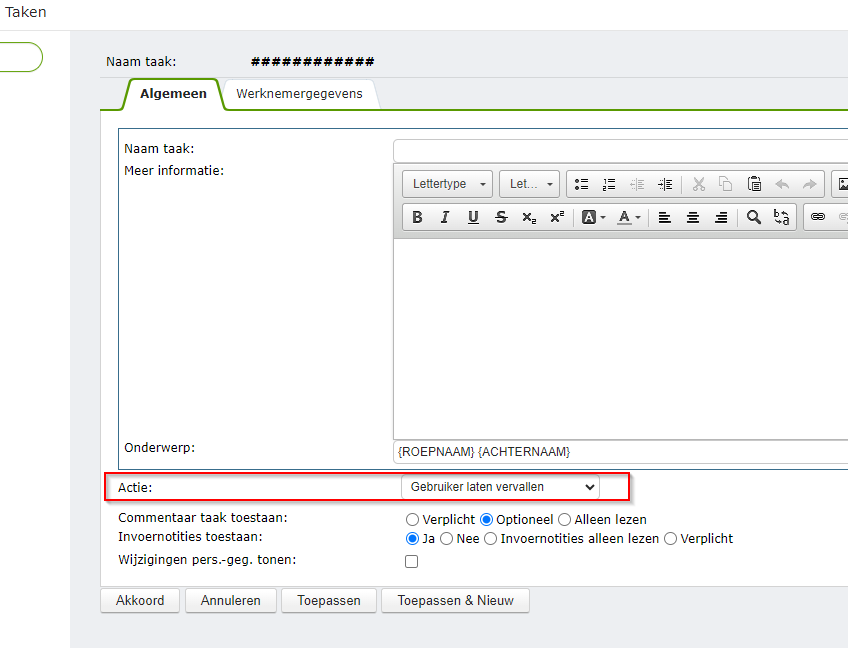The width and height of the screenshot is (848, 648).
Task: Paste from clipboard in editor toolbar
Action: (754, 184)
